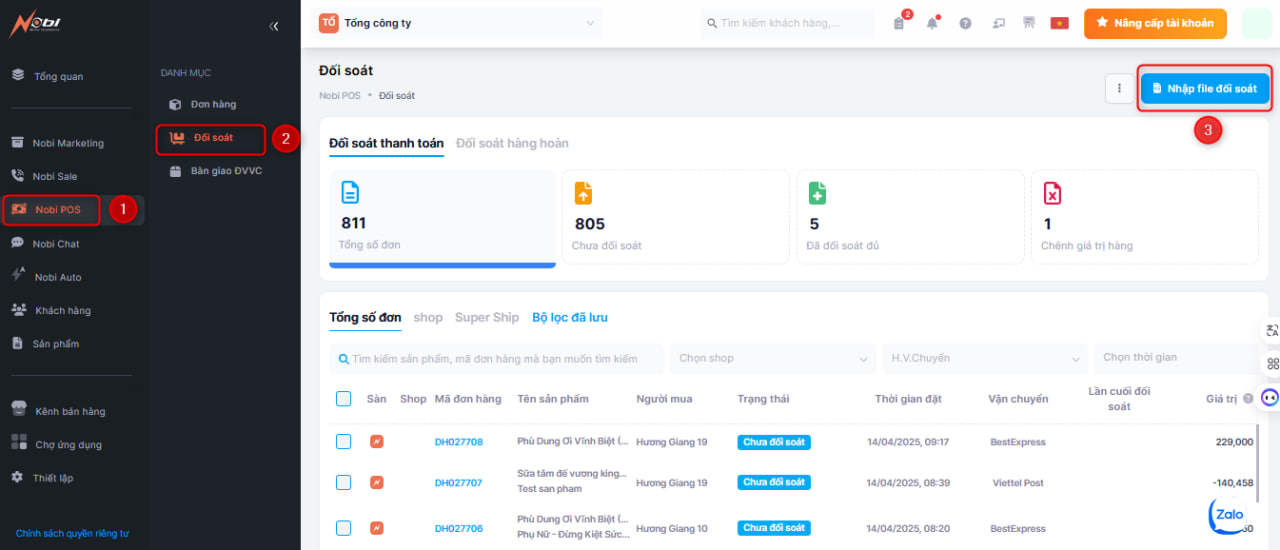
Task: Open the clipboard tasks icon with badge
Action: 899,23
